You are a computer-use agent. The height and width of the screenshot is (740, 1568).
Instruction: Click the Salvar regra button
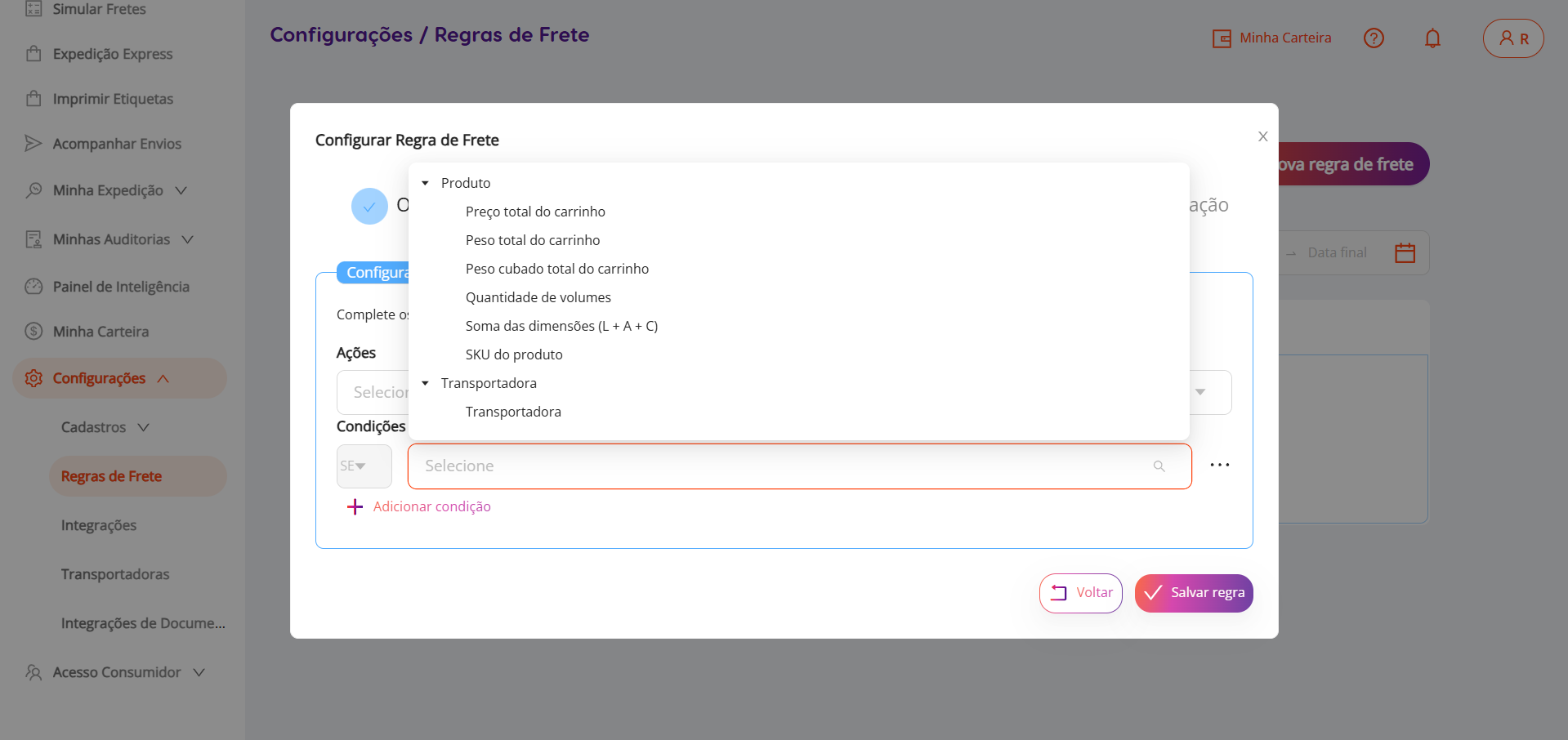pos(1193,593)
